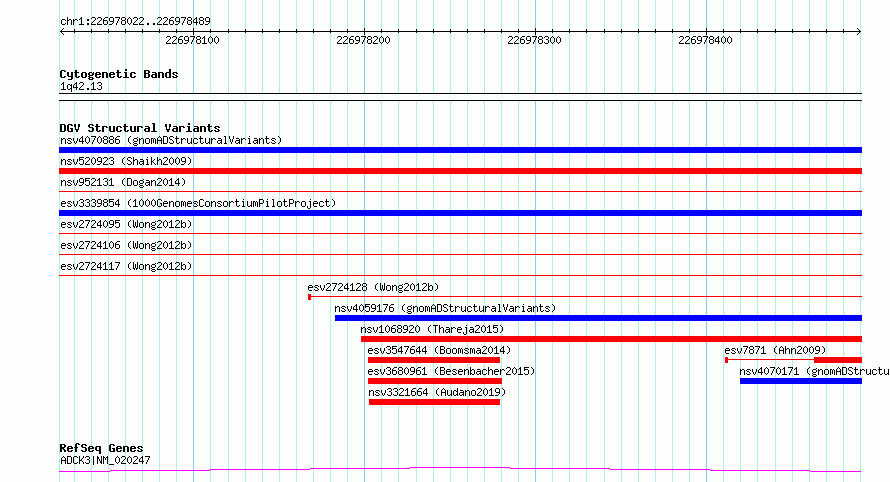This screenshot has height=482, width=890.
Task: Open the esv2724106 (Wong2012b) label
Action: pyautogui.click(x=126, y=245)
